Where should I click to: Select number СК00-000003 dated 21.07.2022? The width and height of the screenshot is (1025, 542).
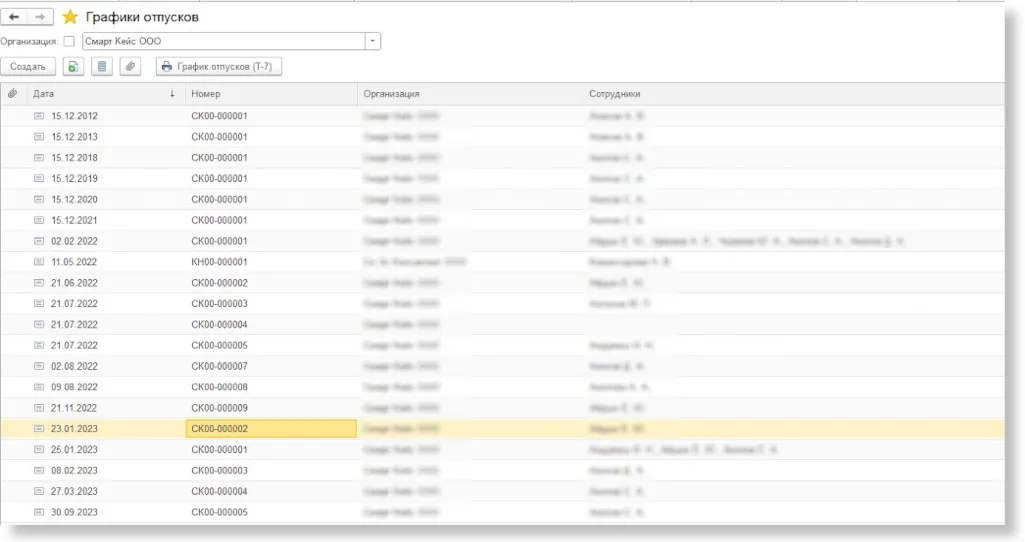220,304
